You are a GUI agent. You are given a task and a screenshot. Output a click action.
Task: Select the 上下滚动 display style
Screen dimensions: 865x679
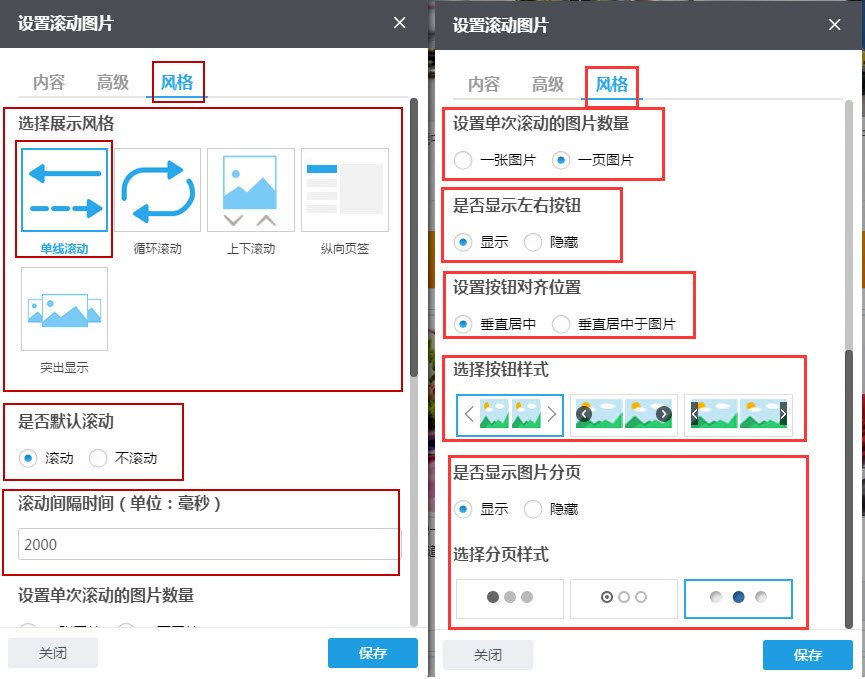coord(250,190)
